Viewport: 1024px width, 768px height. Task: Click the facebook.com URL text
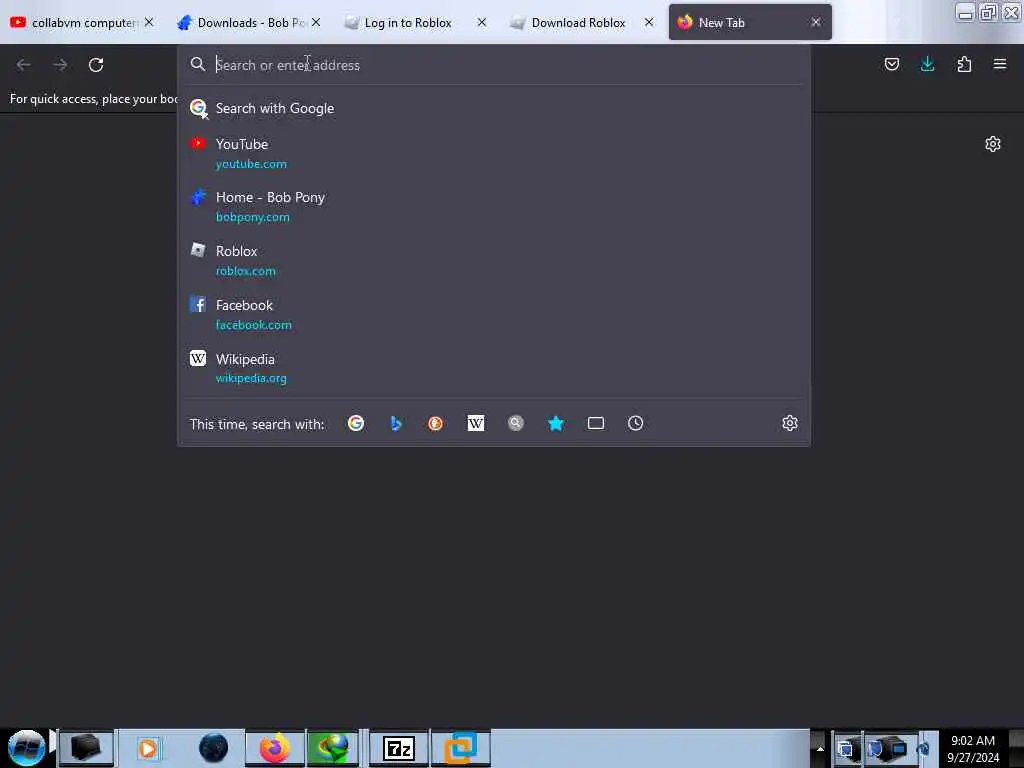(x=254, y=325)
